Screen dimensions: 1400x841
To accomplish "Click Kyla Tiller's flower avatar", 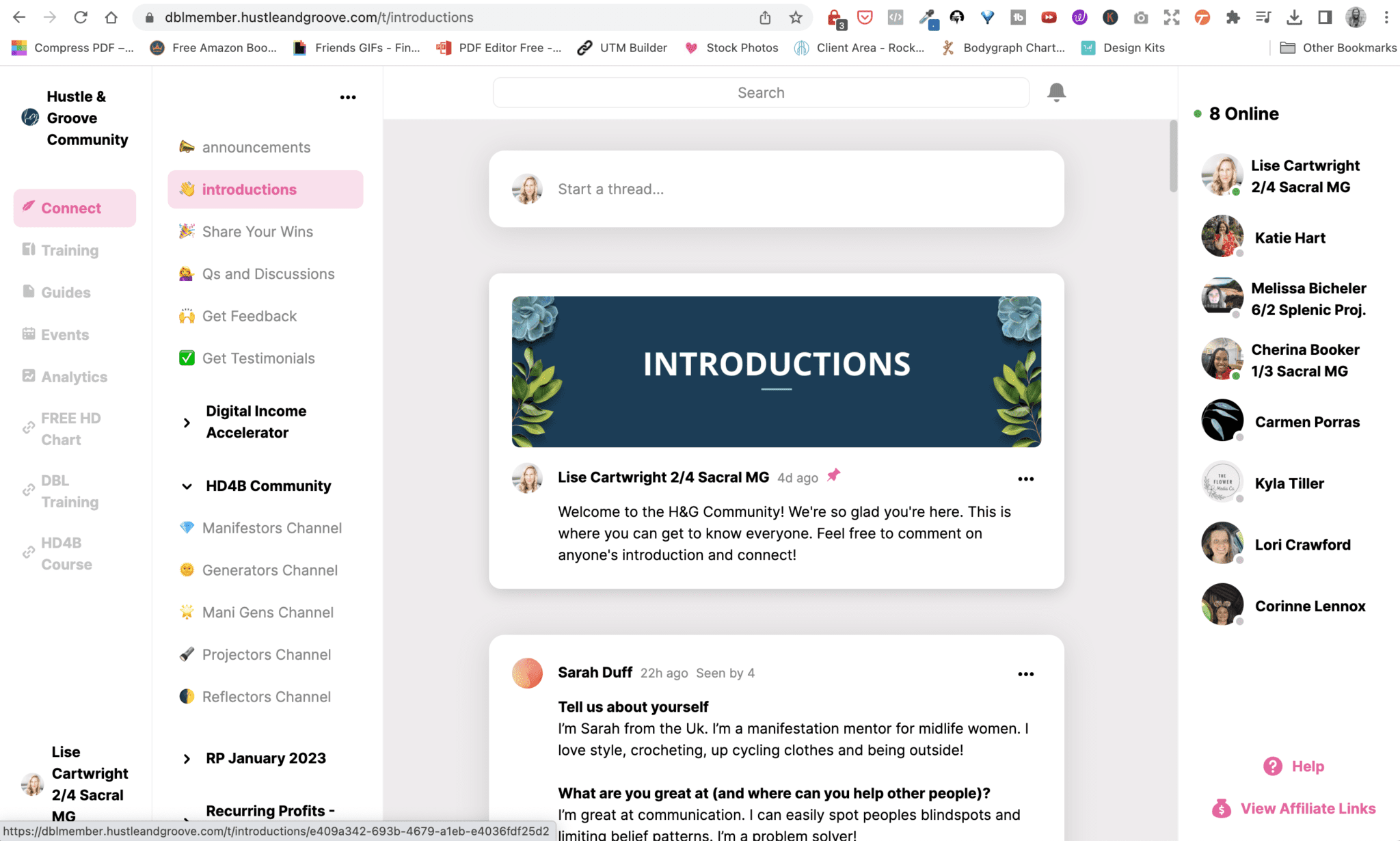I will click(1222, 482).
